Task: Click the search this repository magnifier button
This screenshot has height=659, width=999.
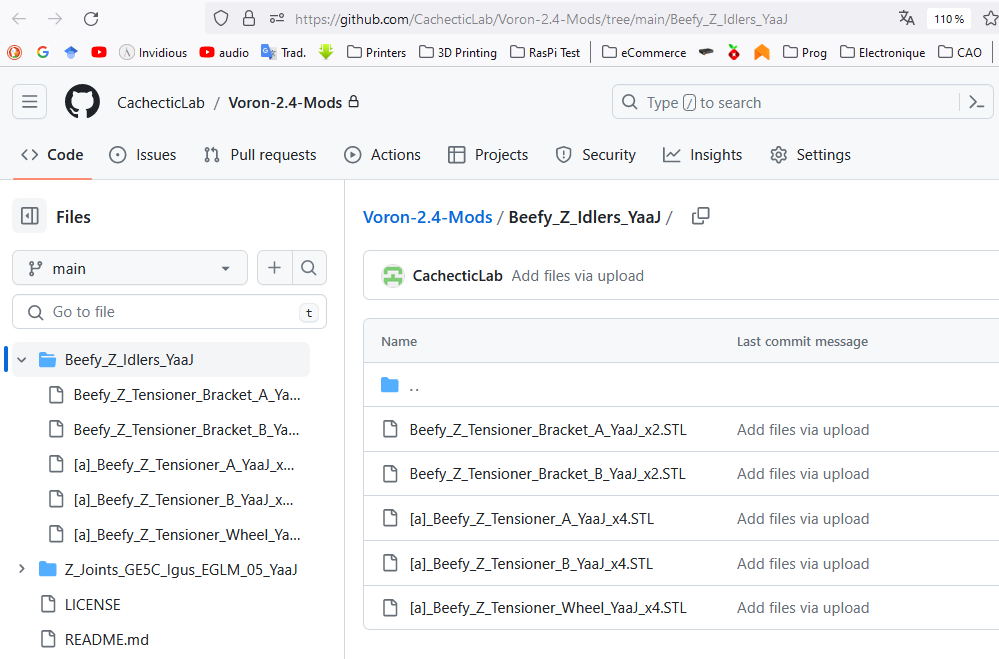Action: 309,268
